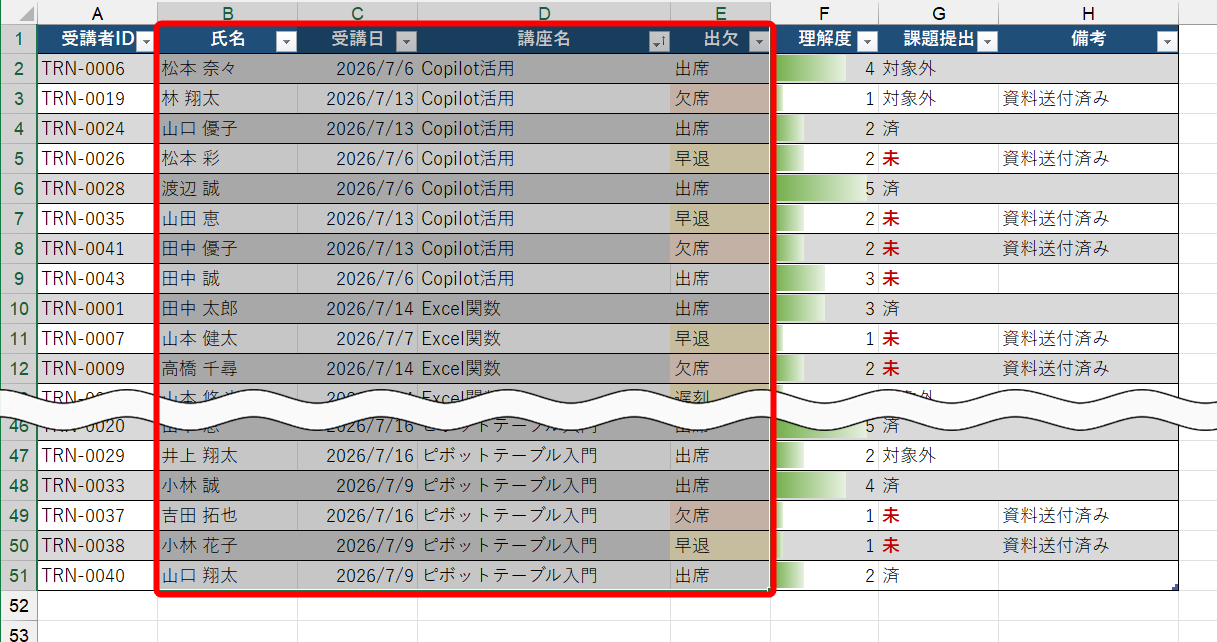The image size is (1217, 642).
Task: Open the 理解度 filter dropdown
Action: click(x=867, y=41)
